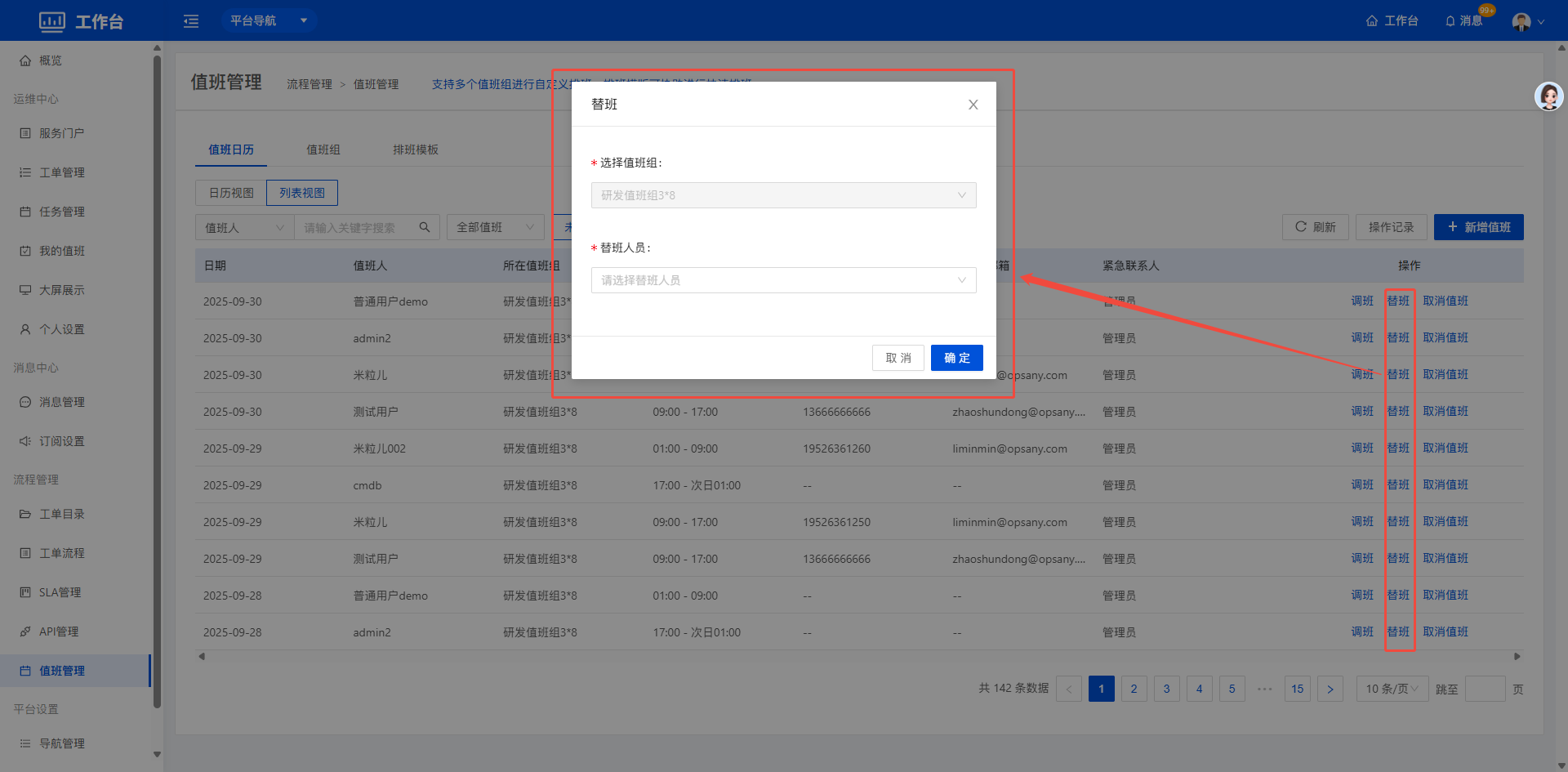Open 大屏展示 in the sidebar
Image resolution: width=1568 pixels, height=772 pixels.
tap(62, 290)
